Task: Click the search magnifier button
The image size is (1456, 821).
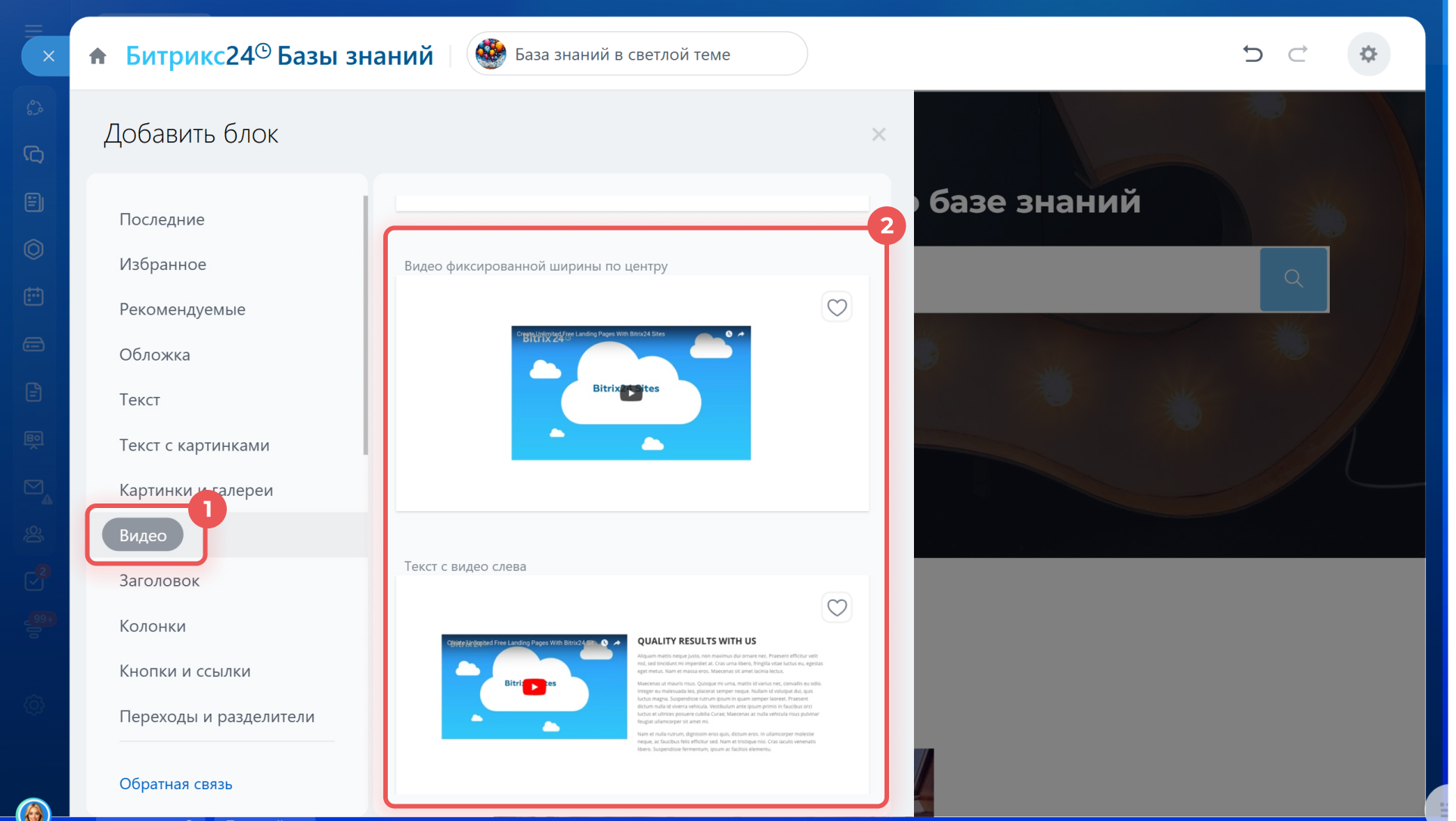Action: click(x=1293, y=279)
